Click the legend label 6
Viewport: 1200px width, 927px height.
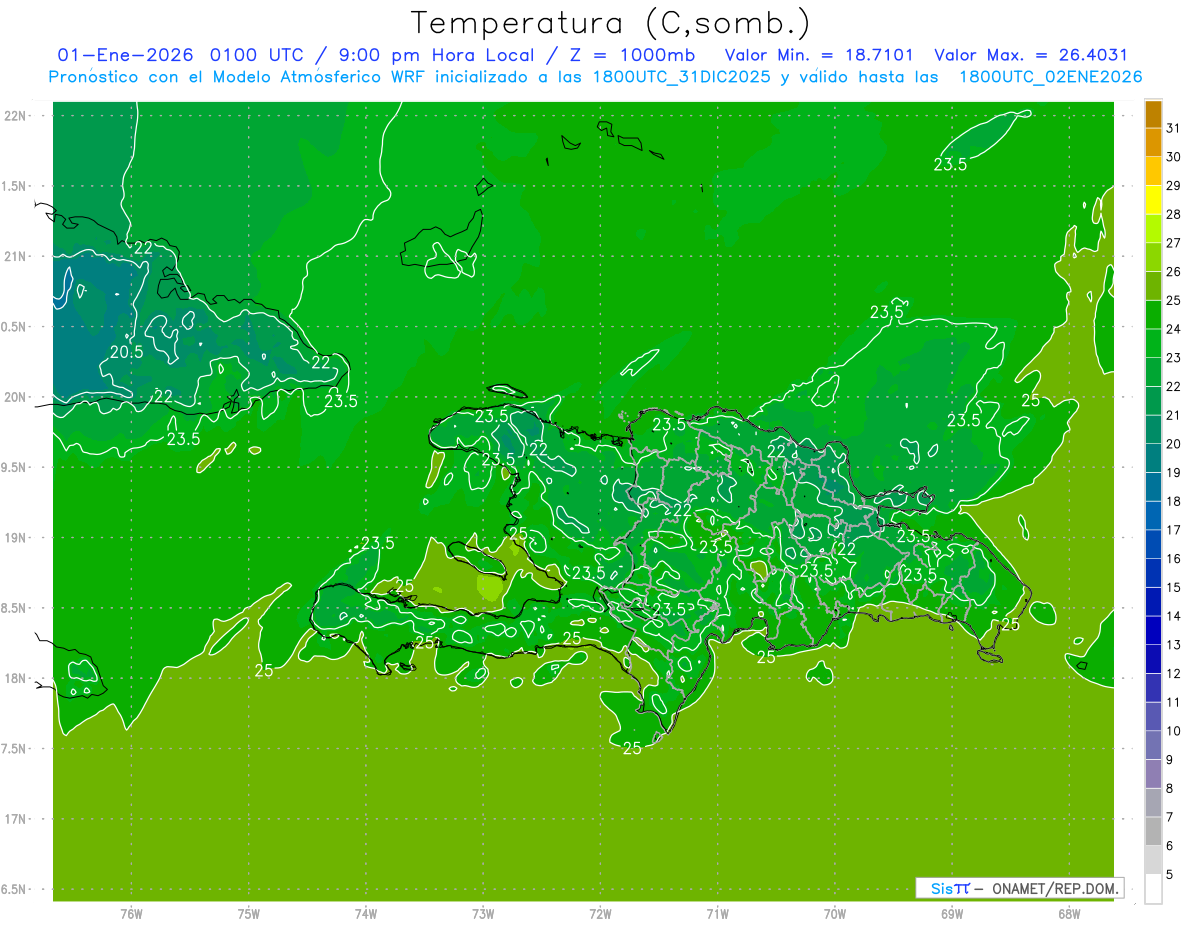[x=1170, y=846]
